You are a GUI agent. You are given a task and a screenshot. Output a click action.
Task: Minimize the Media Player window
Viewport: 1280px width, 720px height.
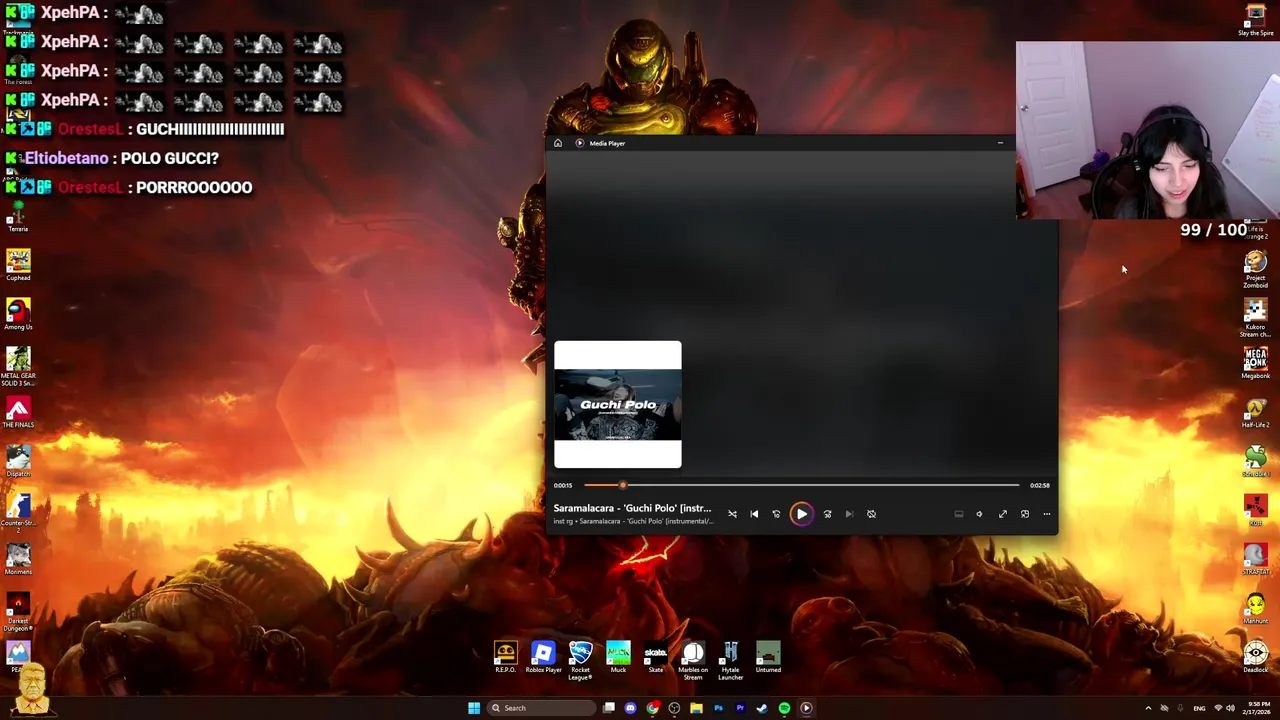tap(1000, 143)
